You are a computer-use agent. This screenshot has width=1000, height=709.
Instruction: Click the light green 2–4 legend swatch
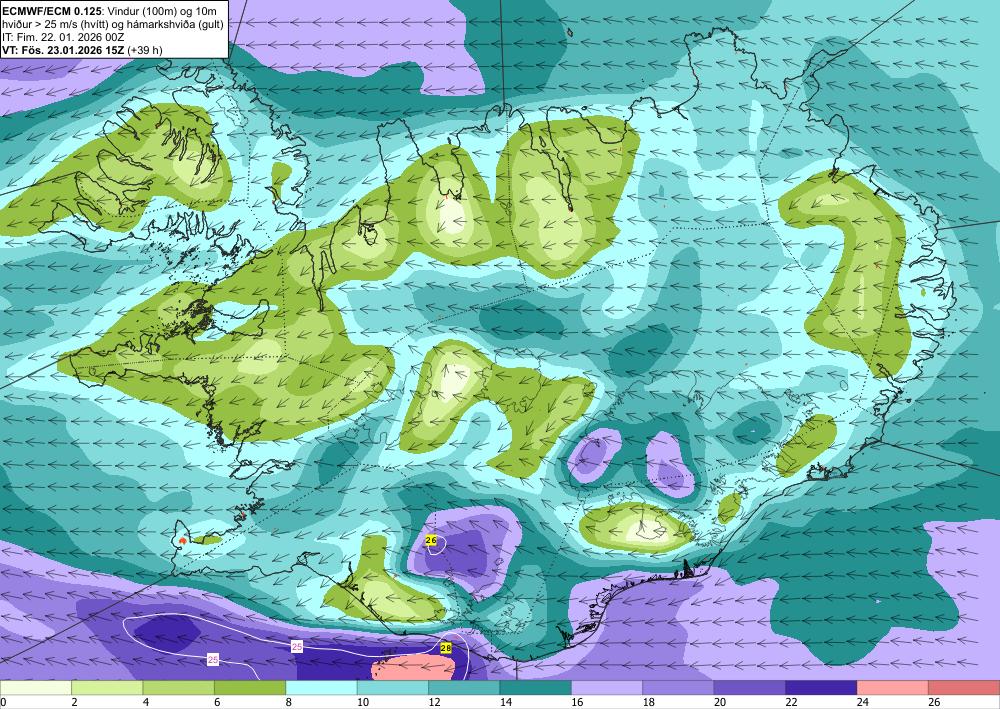pos(107,688)
